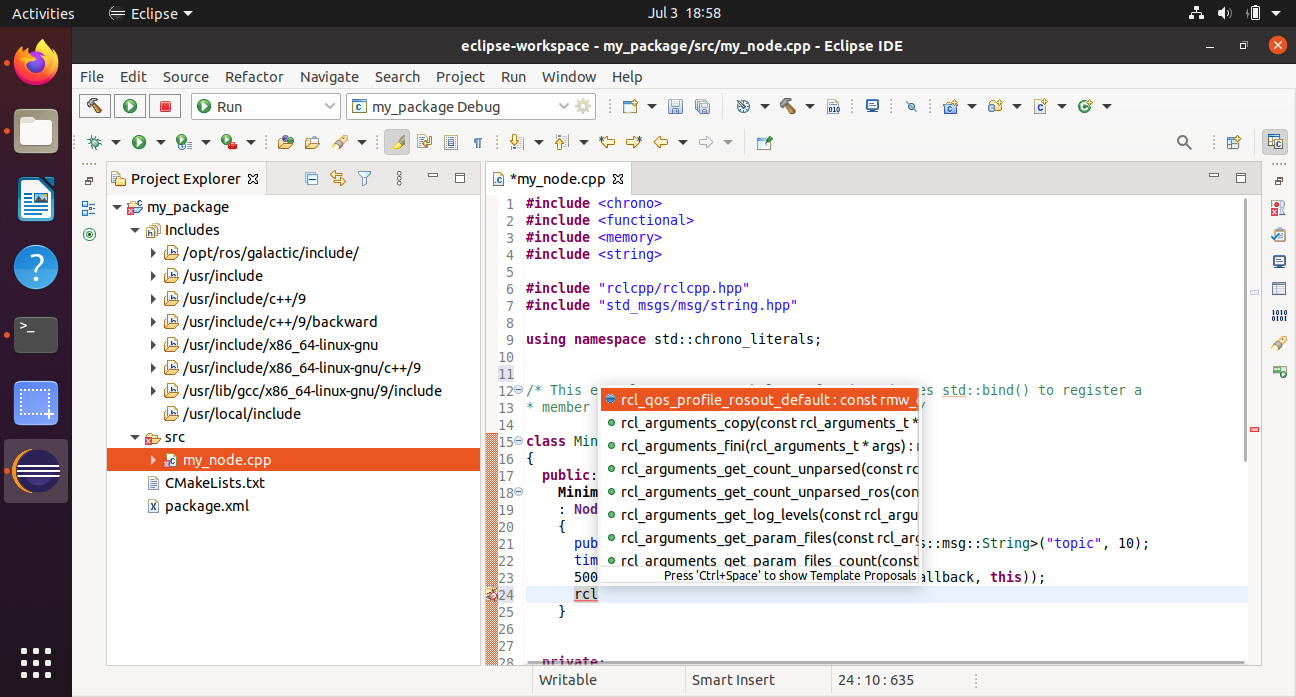Open the Project Explorer filter icon
Image resolution: width=1296 pixels, height=697 pixels.
[365, 177]
